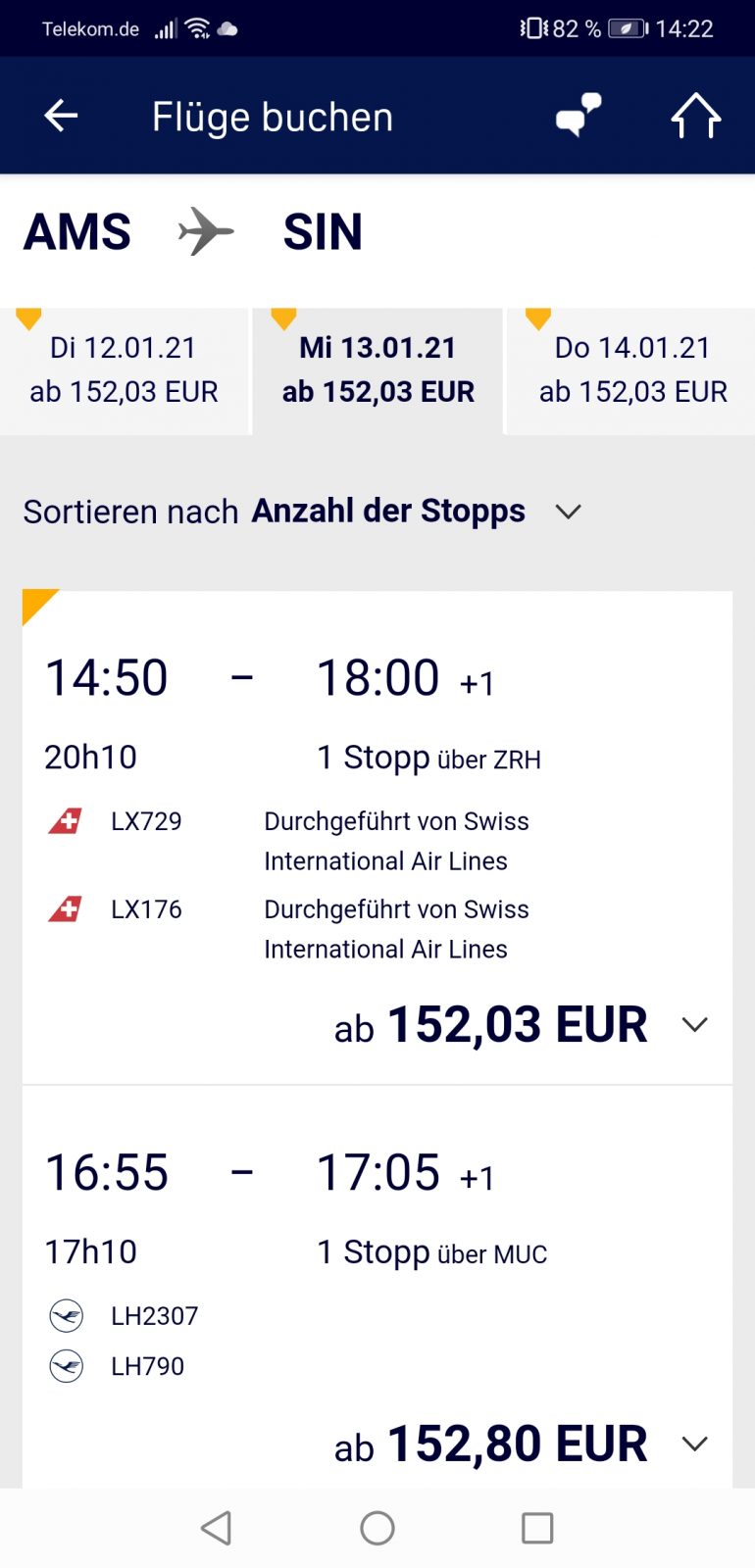The width and height of the screenshot is (755, 1568).
Task: Select the Do 14.01.21 date tab
Action: 632,370
